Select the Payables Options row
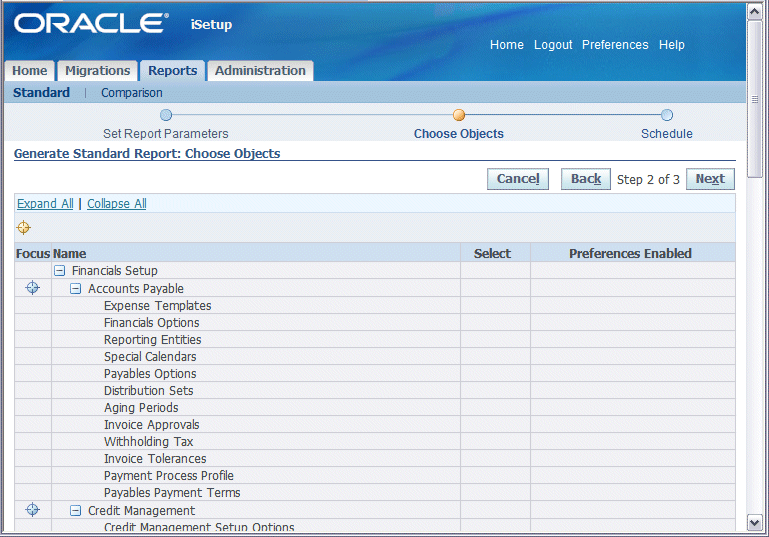769x537 pixels. tap(375, 374)
